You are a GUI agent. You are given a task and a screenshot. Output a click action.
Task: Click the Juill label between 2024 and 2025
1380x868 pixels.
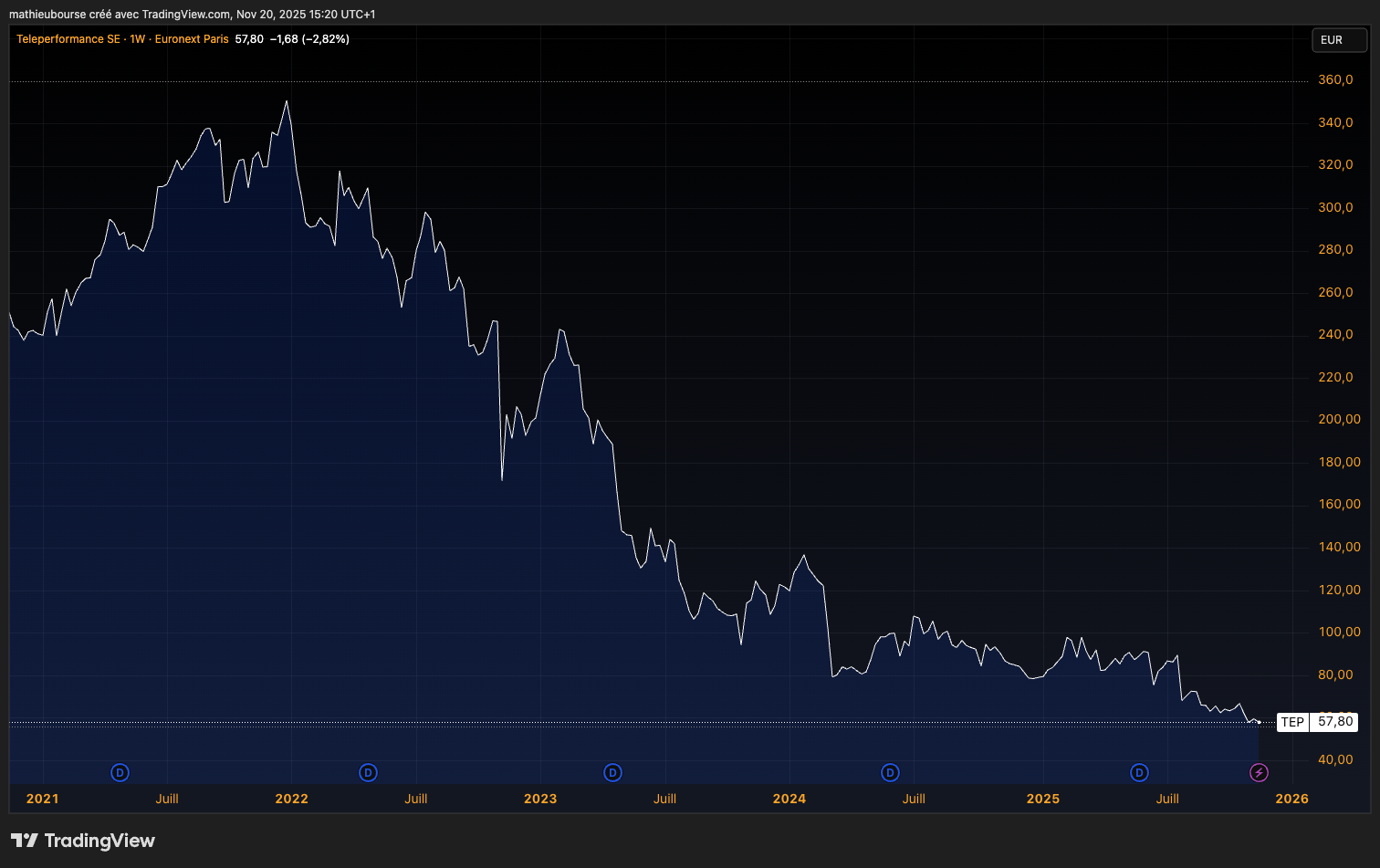914,799
